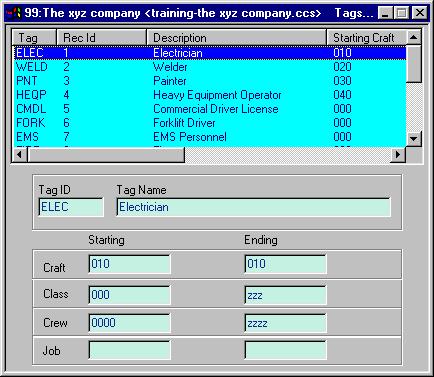Click the Starting Craft column header
The height and width of the screenshot is (377, 434).
click(367, 37)
